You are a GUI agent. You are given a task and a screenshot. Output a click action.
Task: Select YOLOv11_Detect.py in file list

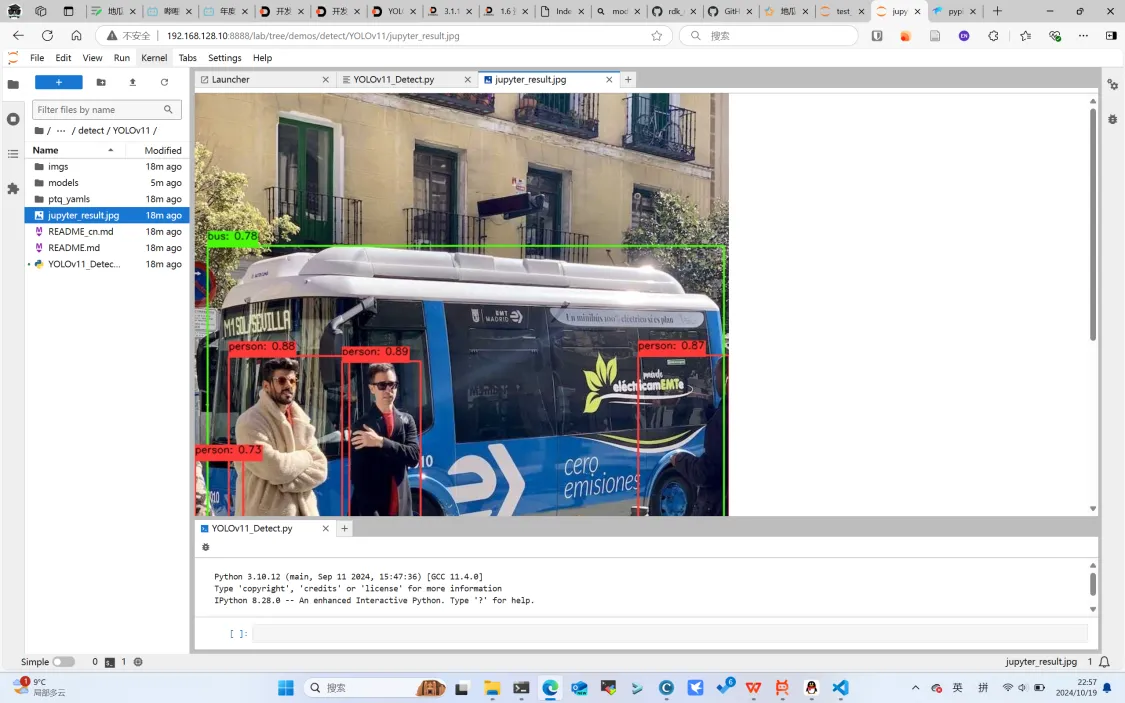(107, 264)
